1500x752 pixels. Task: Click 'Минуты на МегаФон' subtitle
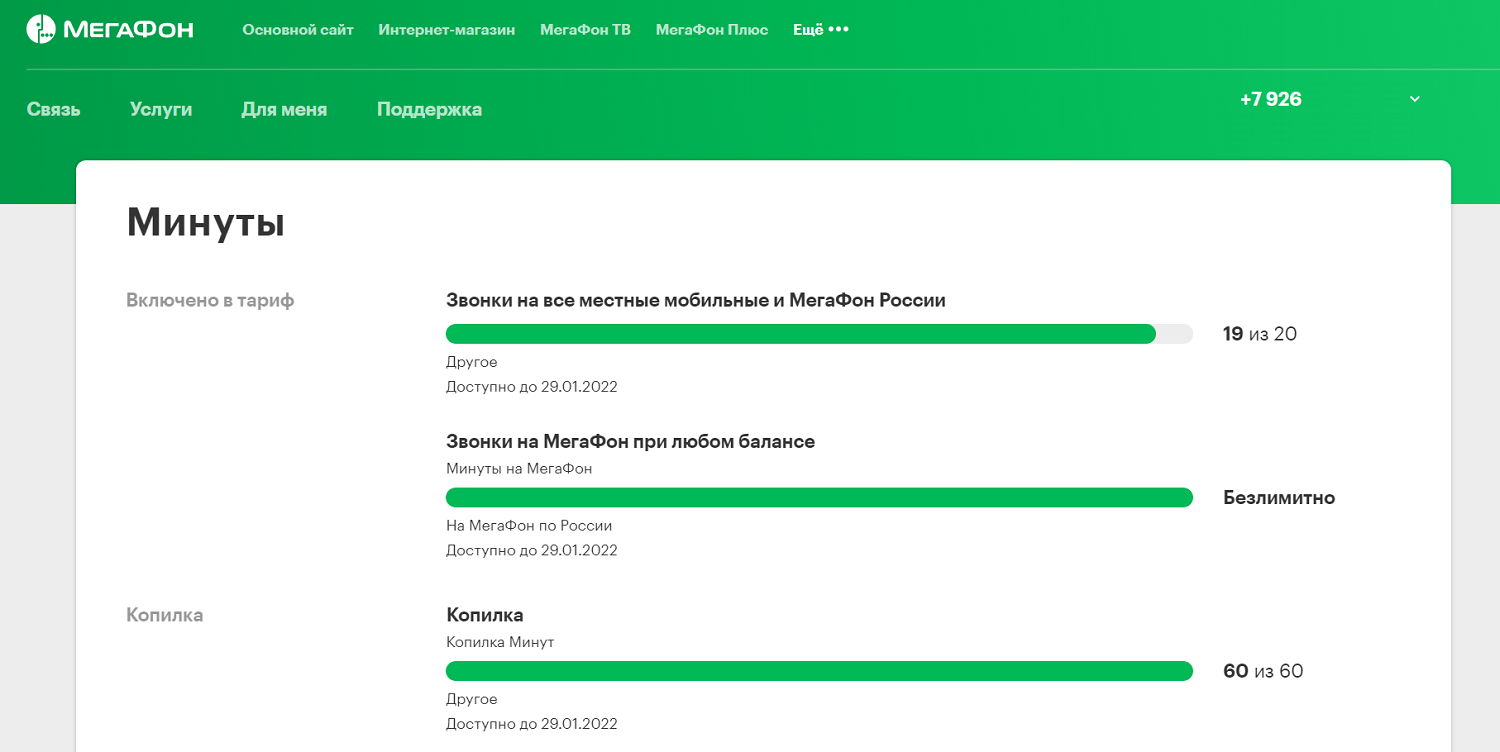point(519,468)
